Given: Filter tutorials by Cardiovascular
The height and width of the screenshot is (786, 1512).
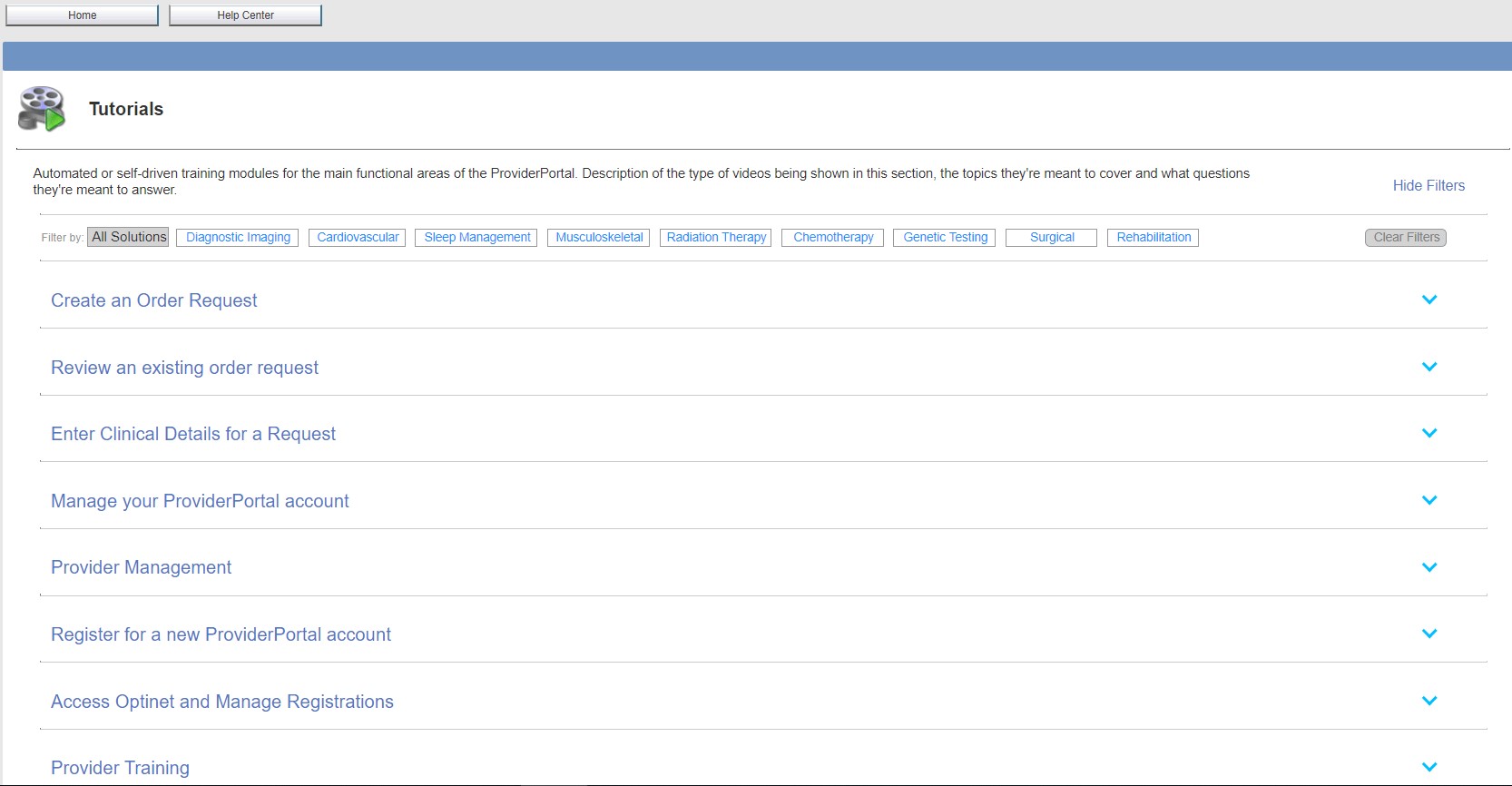Looking at the screenshot, I should [x=358, y=238].
